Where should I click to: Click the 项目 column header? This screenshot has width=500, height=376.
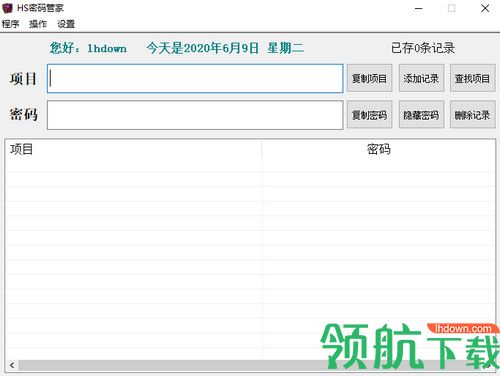(133, 149)
